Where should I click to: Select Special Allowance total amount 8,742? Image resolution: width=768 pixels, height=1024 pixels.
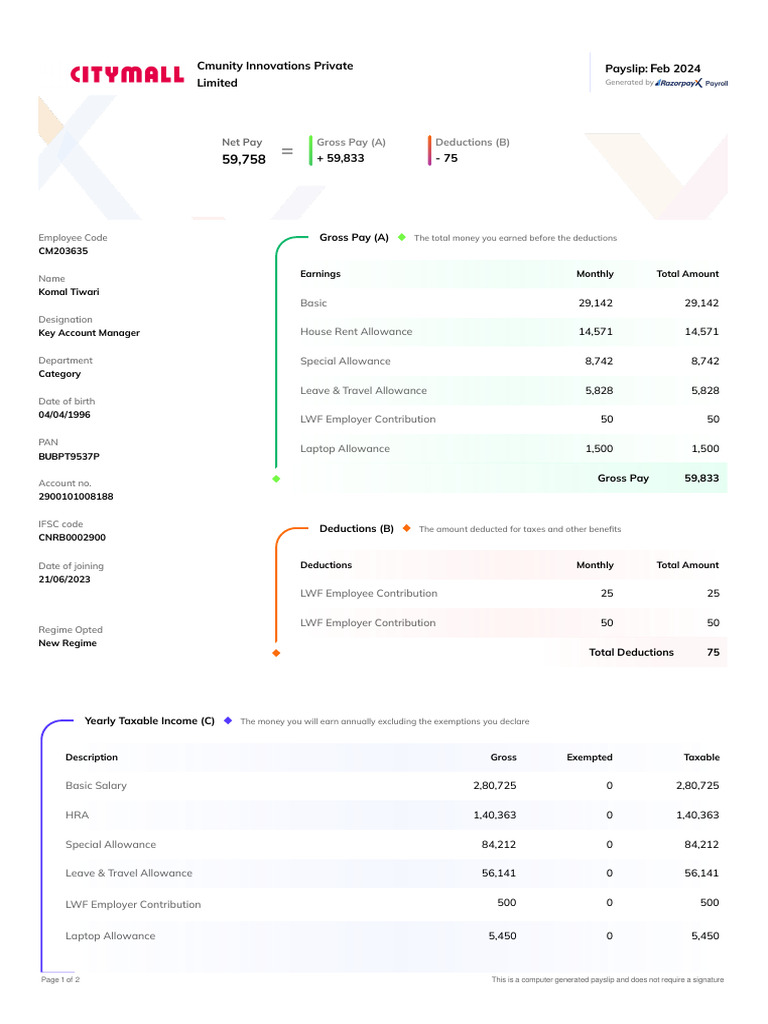pos(705,361)
